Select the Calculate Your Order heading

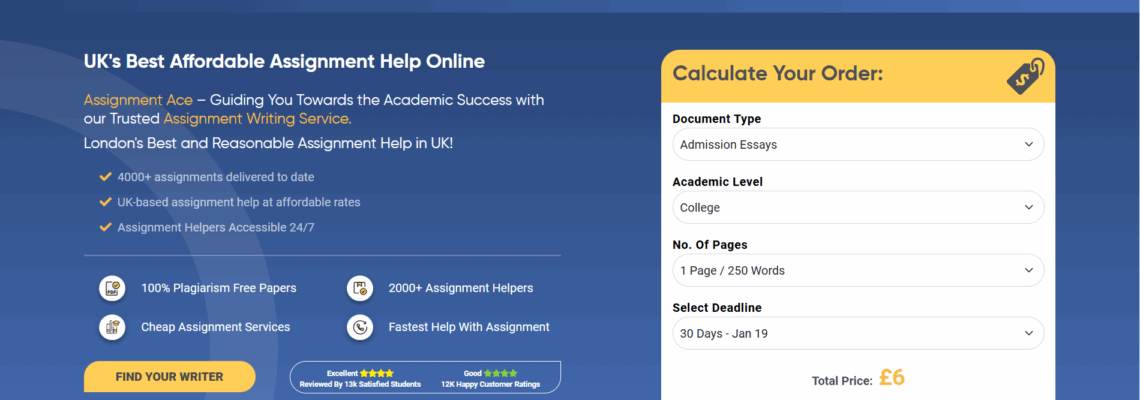(x=777, y=74)
